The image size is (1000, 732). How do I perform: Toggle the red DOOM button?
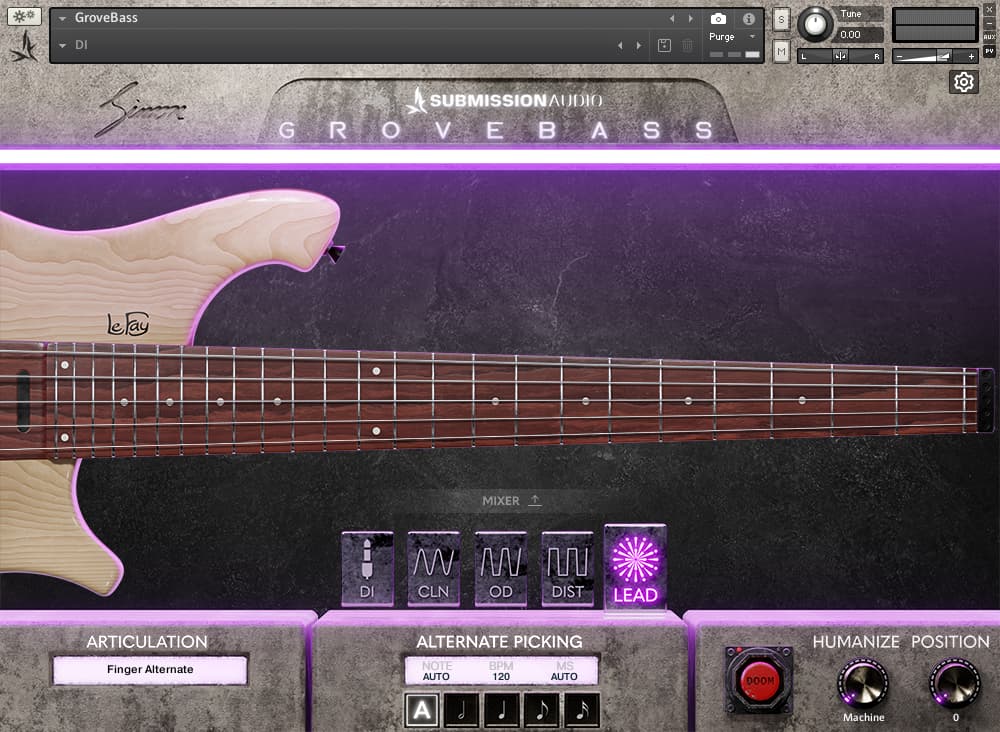(759, 681)
